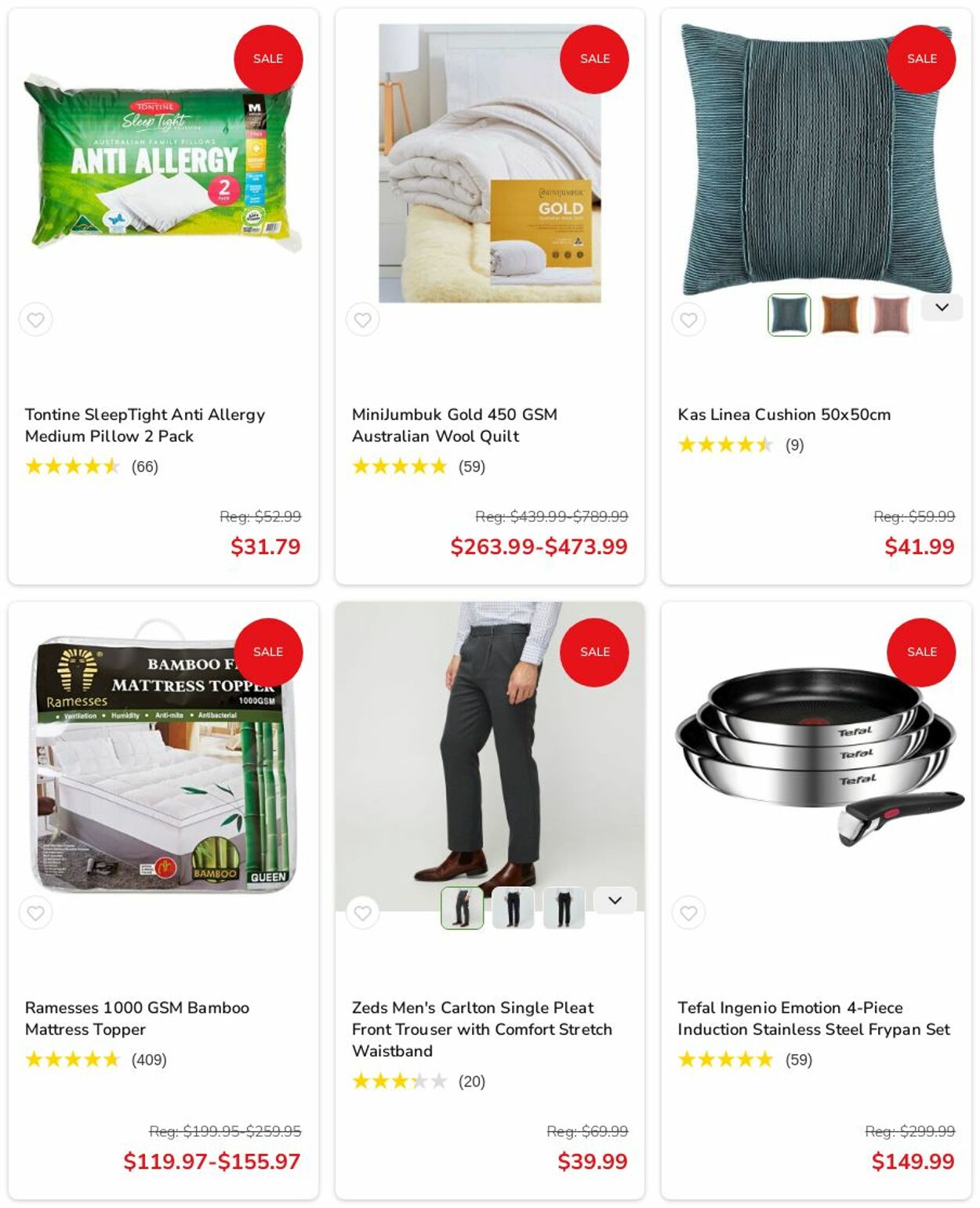Favorite the Tefal frypan set

[688, 912]
